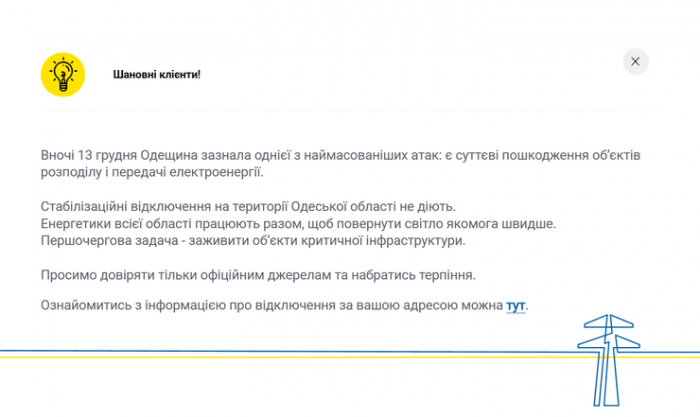The width and height of the screenshot is (700, 417).
Task: Click the yellow lightbulb icon
Action: [x=63, y=74]
